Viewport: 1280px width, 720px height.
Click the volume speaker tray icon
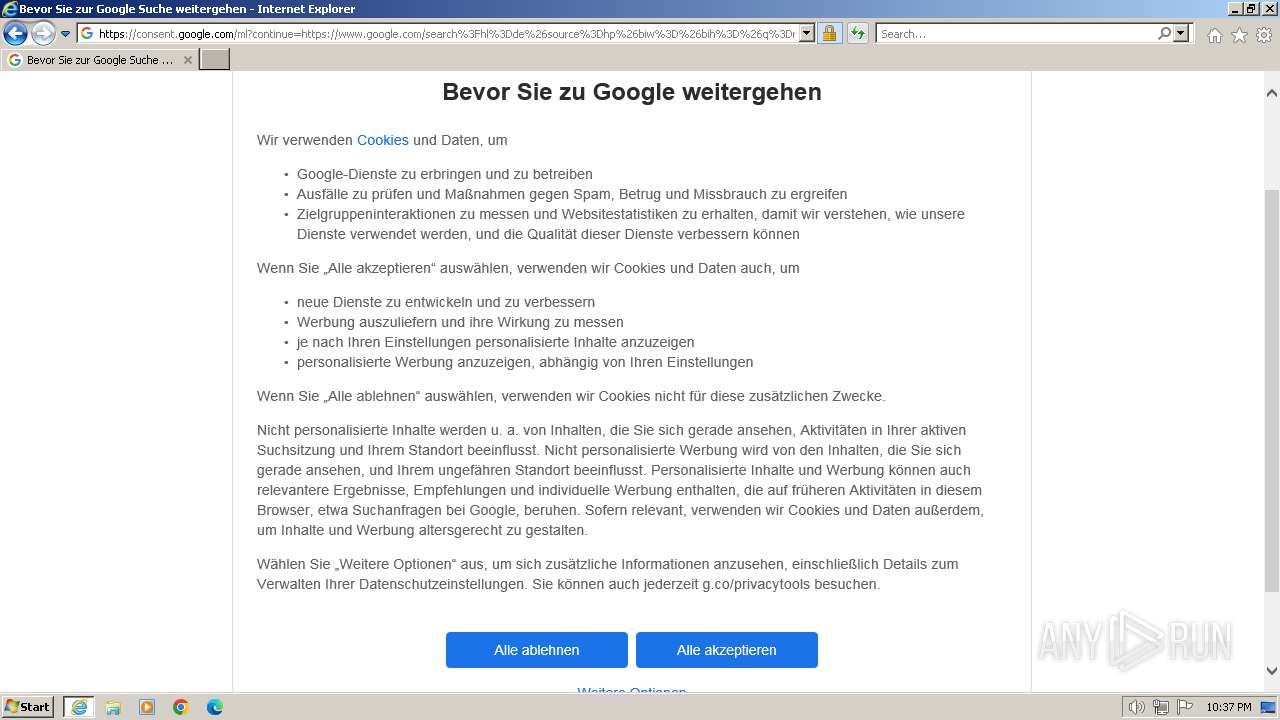[x=1137, y=707]
